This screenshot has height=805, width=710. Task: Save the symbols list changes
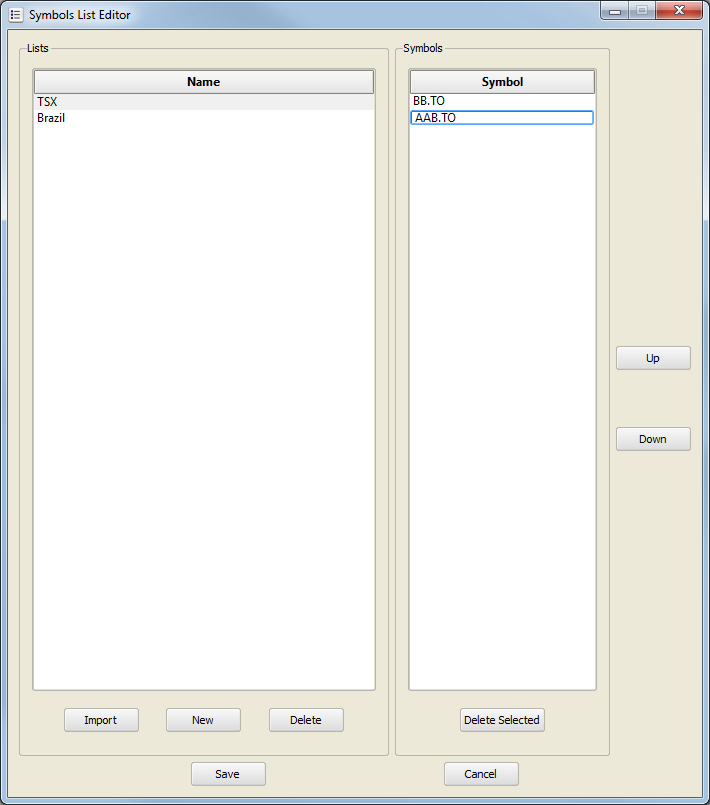228,774
